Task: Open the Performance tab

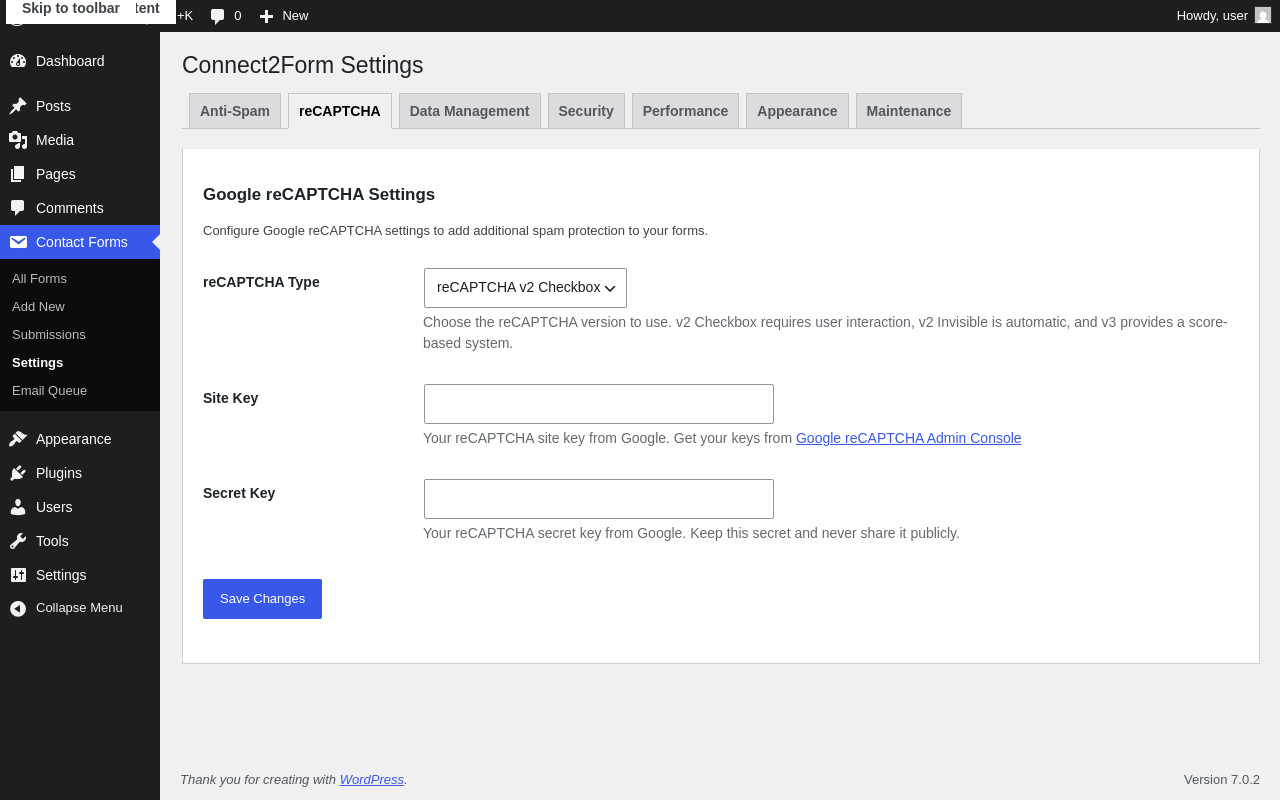Action: pos(685,111)
